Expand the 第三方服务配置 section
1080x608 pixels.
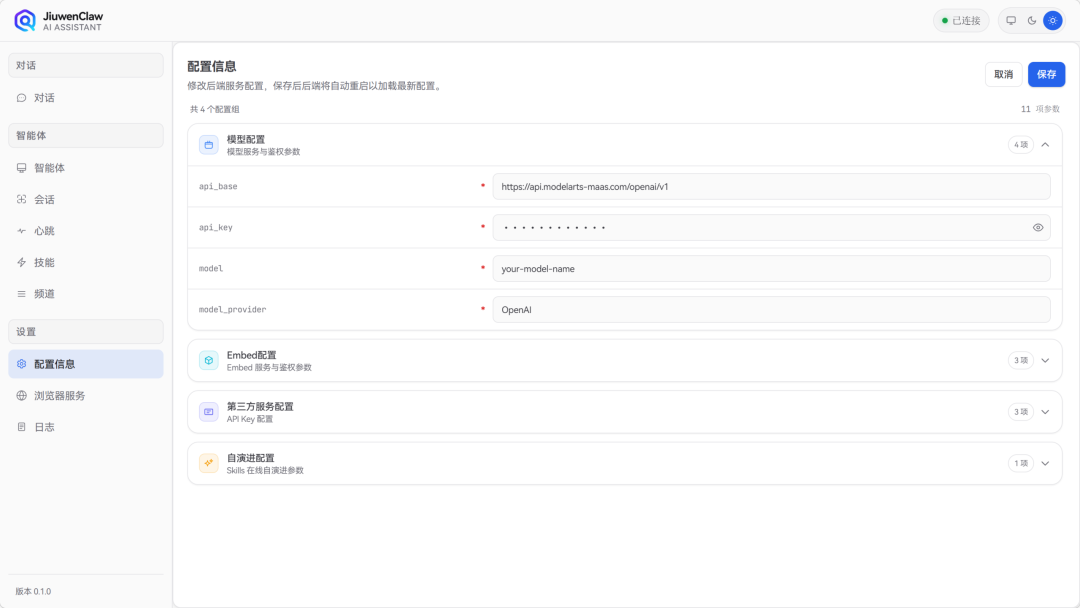pos(1045,411)
